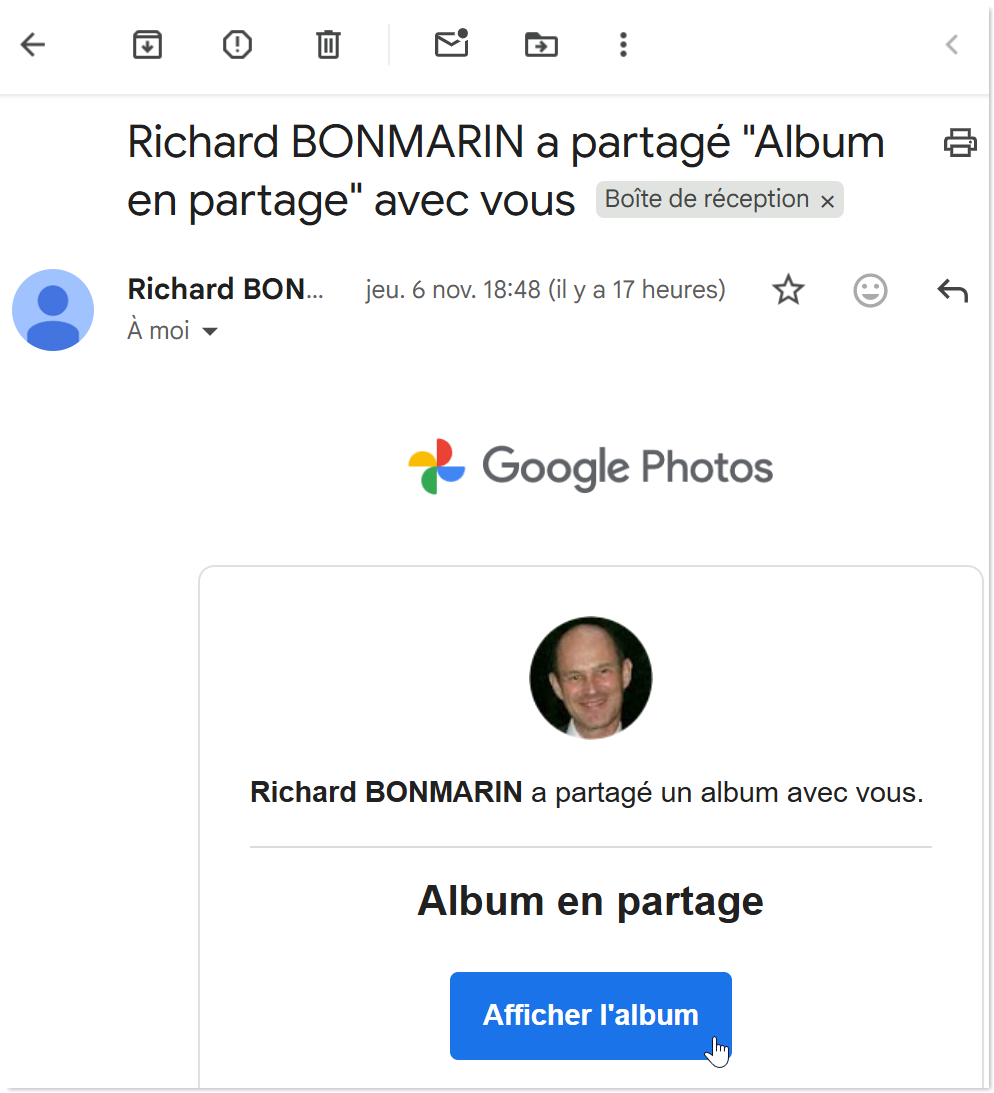Screen dimensions: 994x1093
Task: Add an emoji reaction to message
Action: tap(870, 290)
